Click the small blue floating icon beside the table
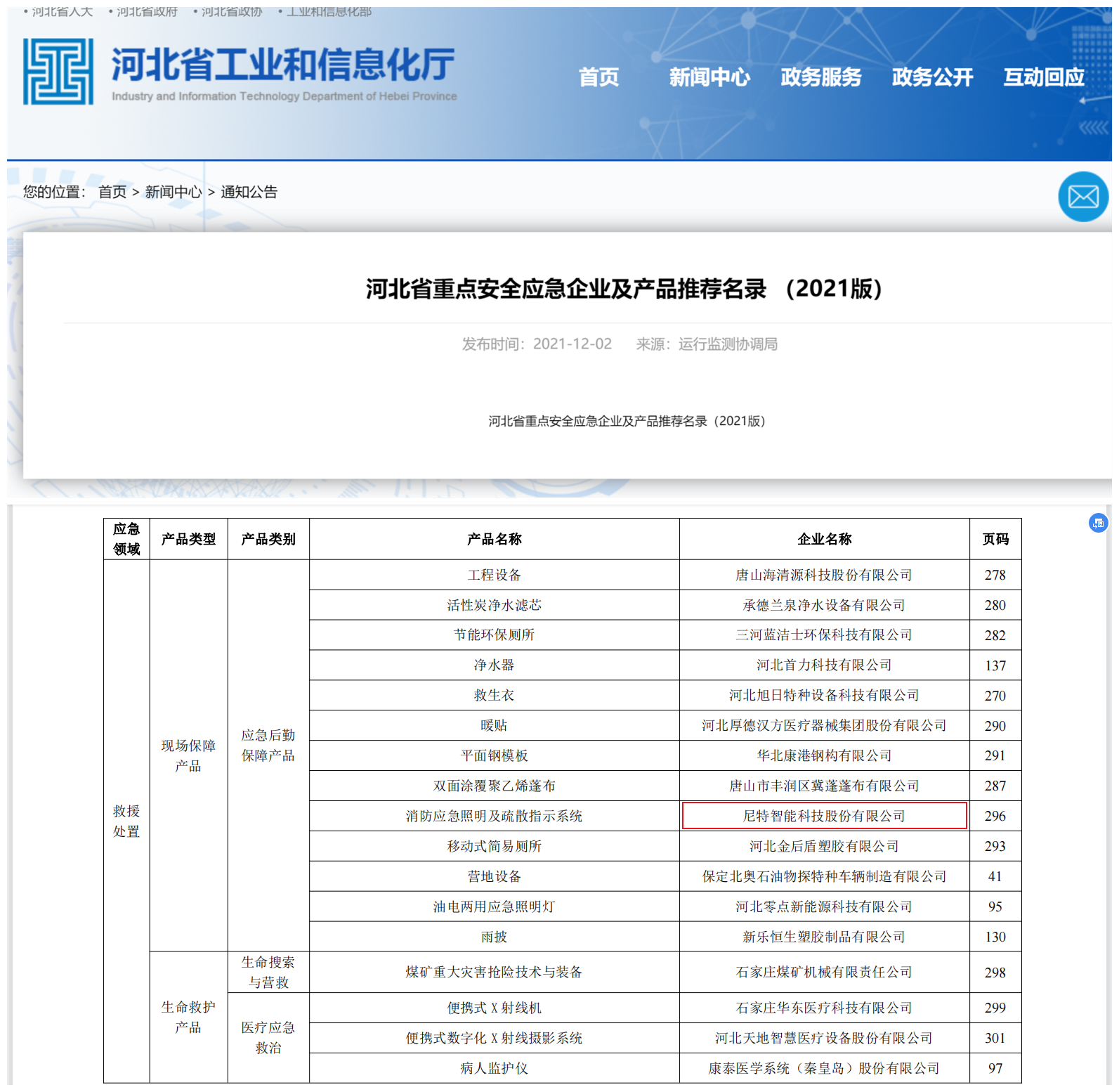The height and width of the screenshot is (1092, 1119). click(1098, 523)
